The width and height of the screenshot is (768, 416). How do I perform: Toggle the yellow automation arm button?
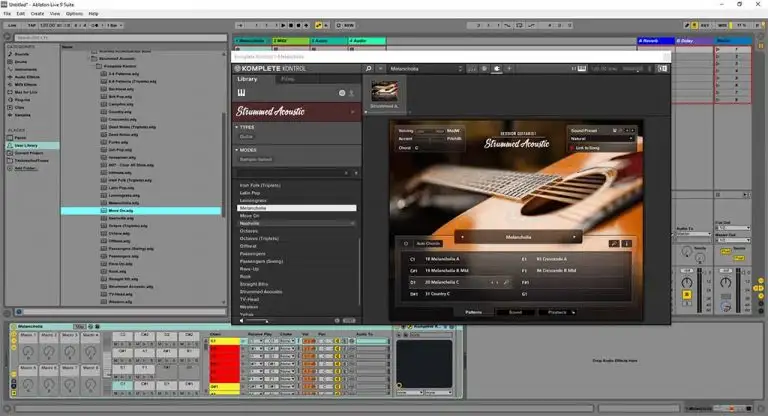point(318,25)
